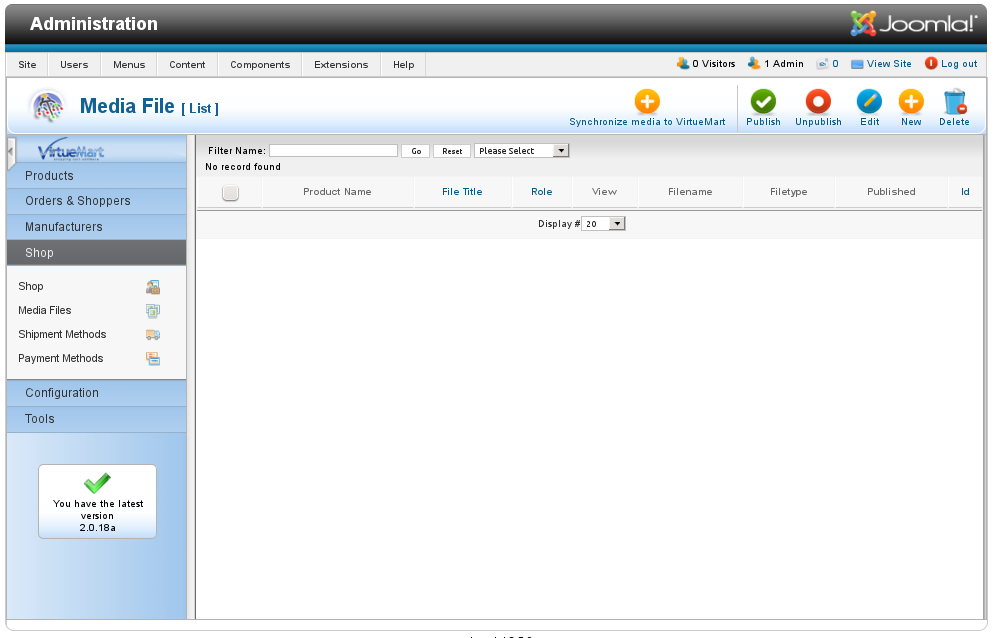Open the Please Select filter dropdown

(521, 151)
